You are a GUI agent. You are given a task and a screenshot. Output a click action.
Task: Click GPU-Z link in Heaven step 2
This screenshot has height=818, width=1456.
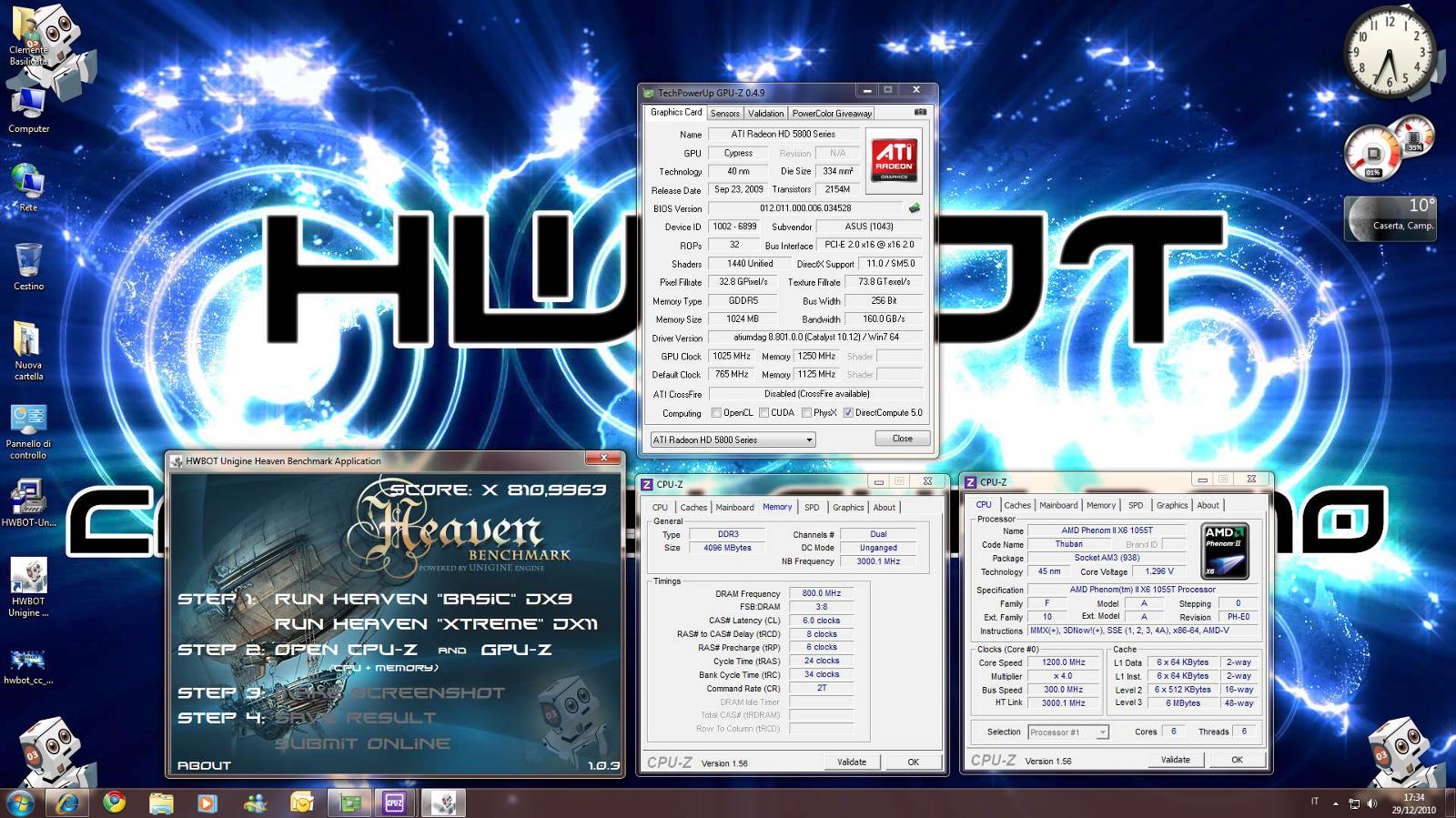[516, 650]
